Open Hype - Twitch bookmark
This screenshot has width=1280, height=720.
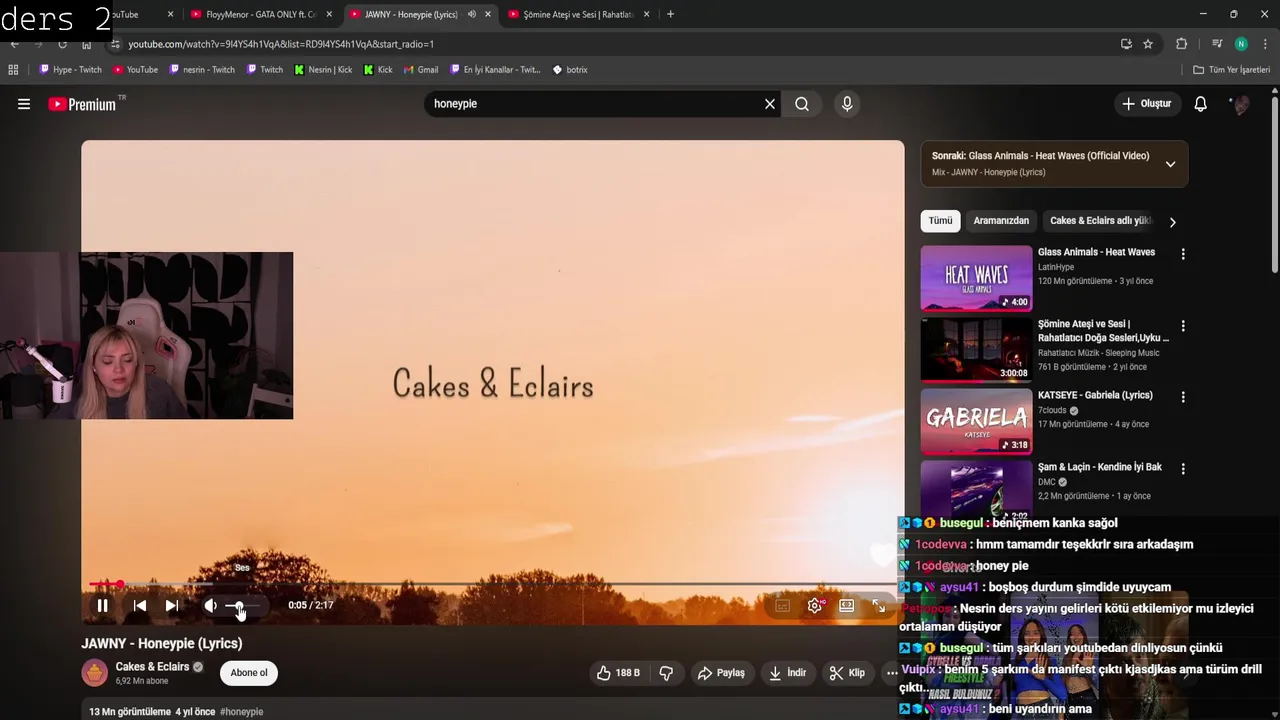[x=70, y=70]
